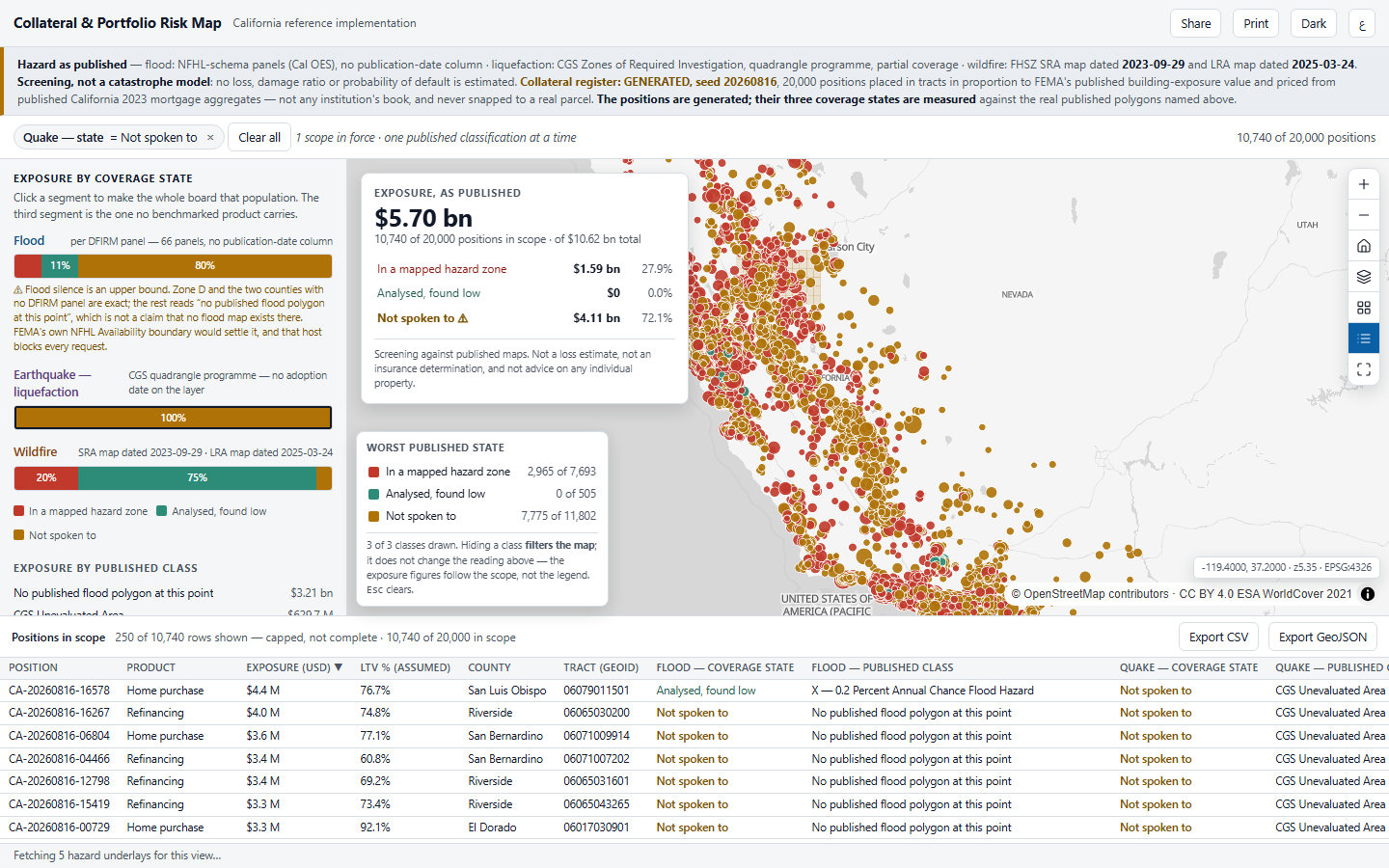Export positions as CSV

click(1218, 637)
